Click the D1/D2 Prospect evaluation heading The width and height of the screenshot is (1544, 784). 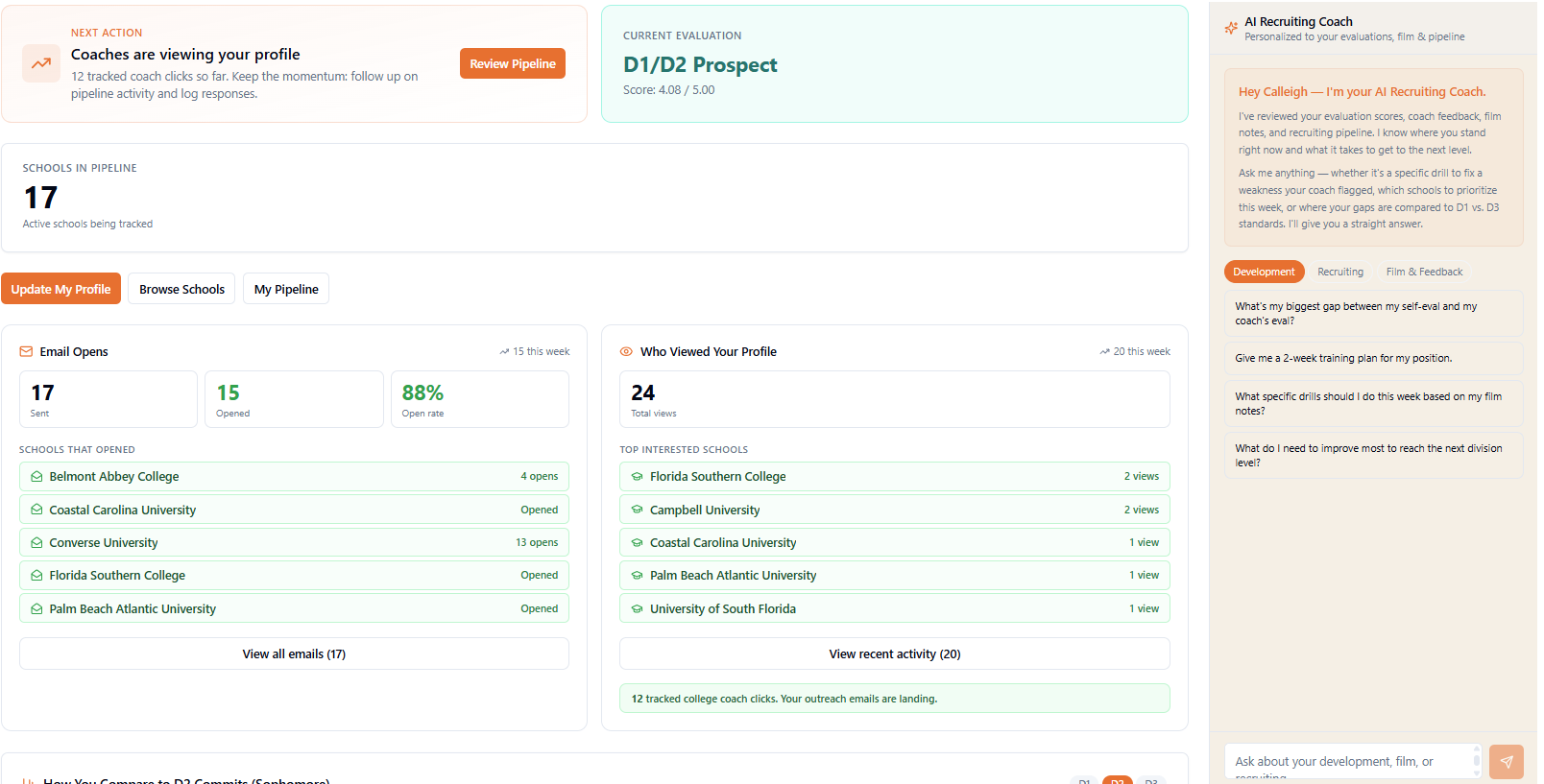700,65
